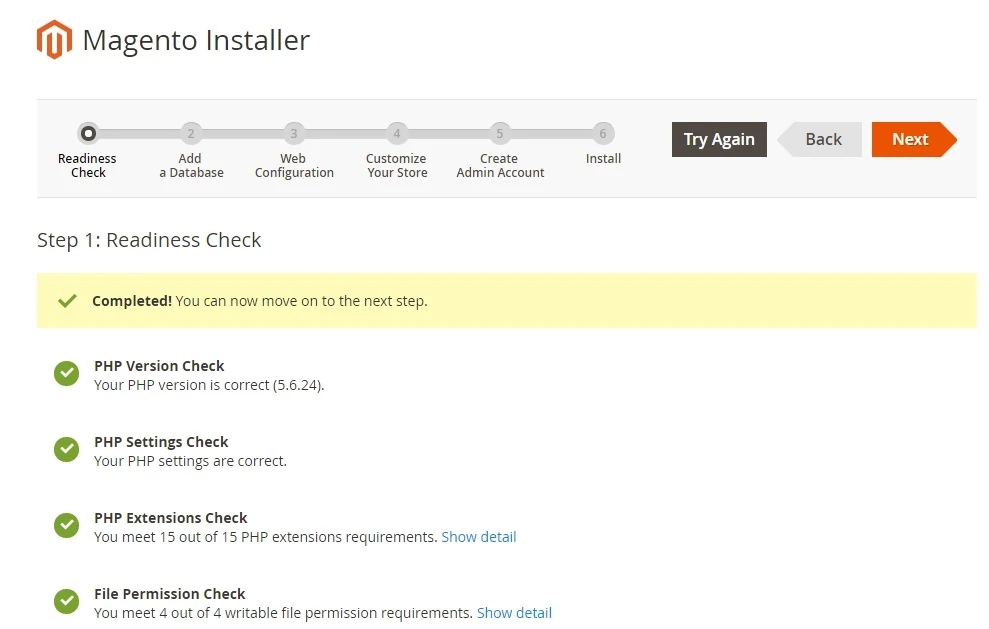Click the Magento logo icon
The height and width of the screenshot is (629, 989).
coord(54,39)
